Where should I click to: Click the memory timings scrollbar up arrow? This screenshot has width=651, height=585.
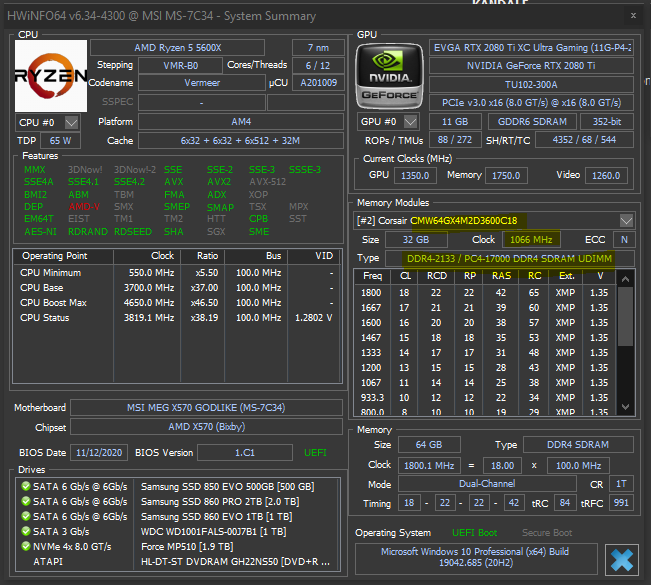tap(625, 279)
